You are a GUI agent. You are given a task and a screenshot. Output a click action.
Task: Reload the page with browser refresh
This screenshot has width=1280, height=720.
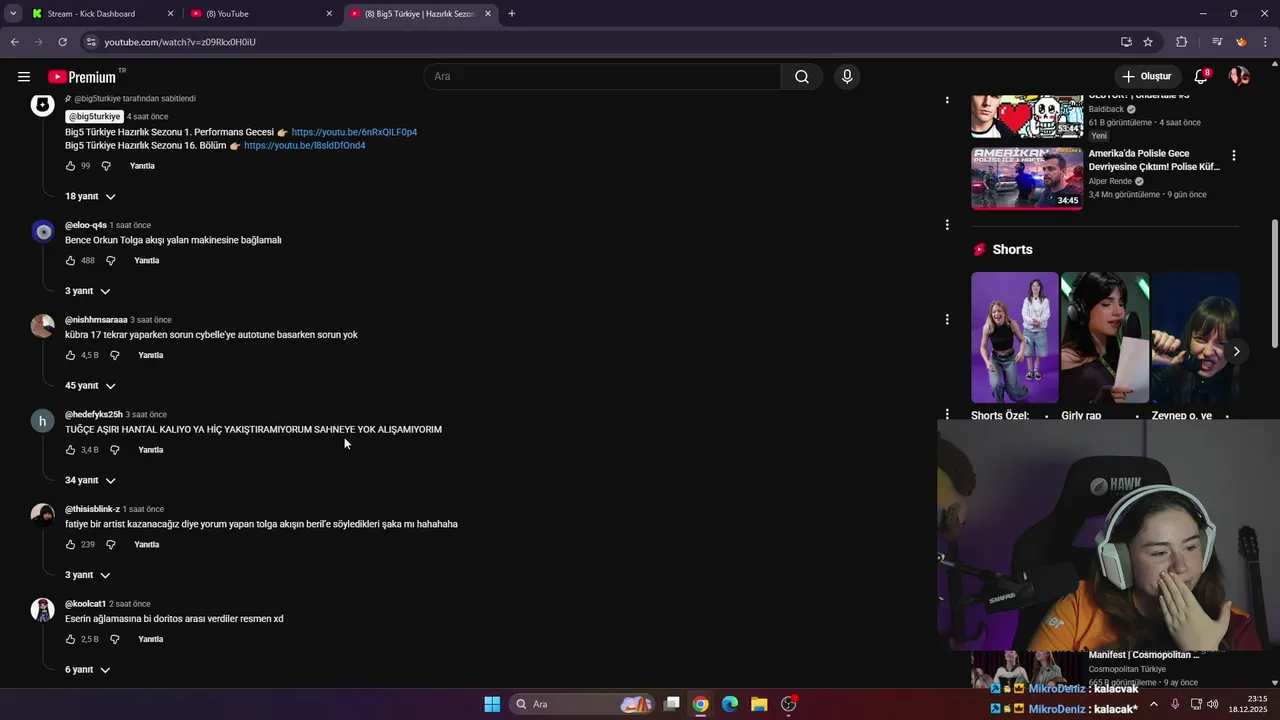62,42
